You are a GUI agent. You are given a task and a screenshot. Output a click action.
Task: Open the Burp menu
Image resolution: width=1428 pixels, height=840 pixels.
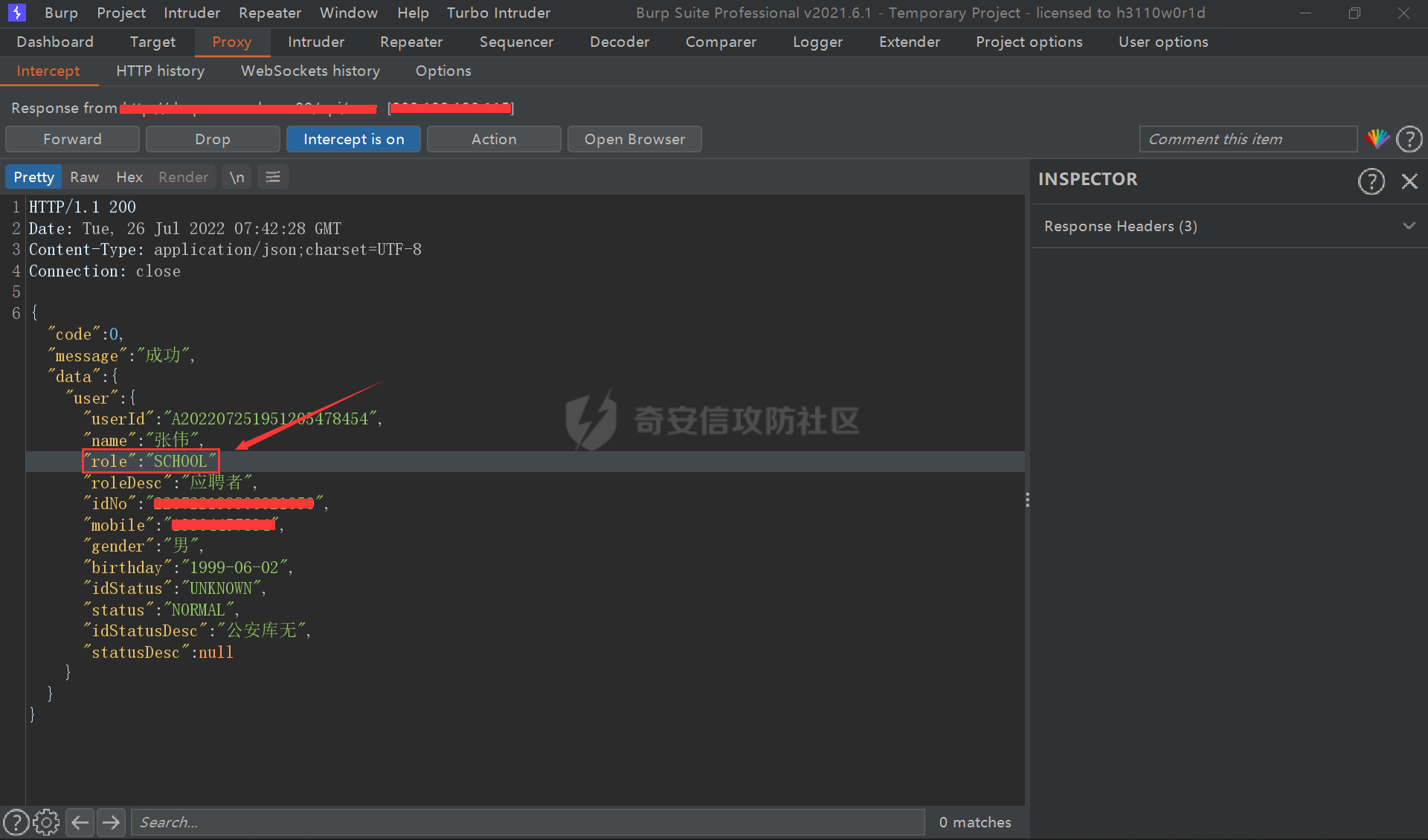tap(61, 13)
